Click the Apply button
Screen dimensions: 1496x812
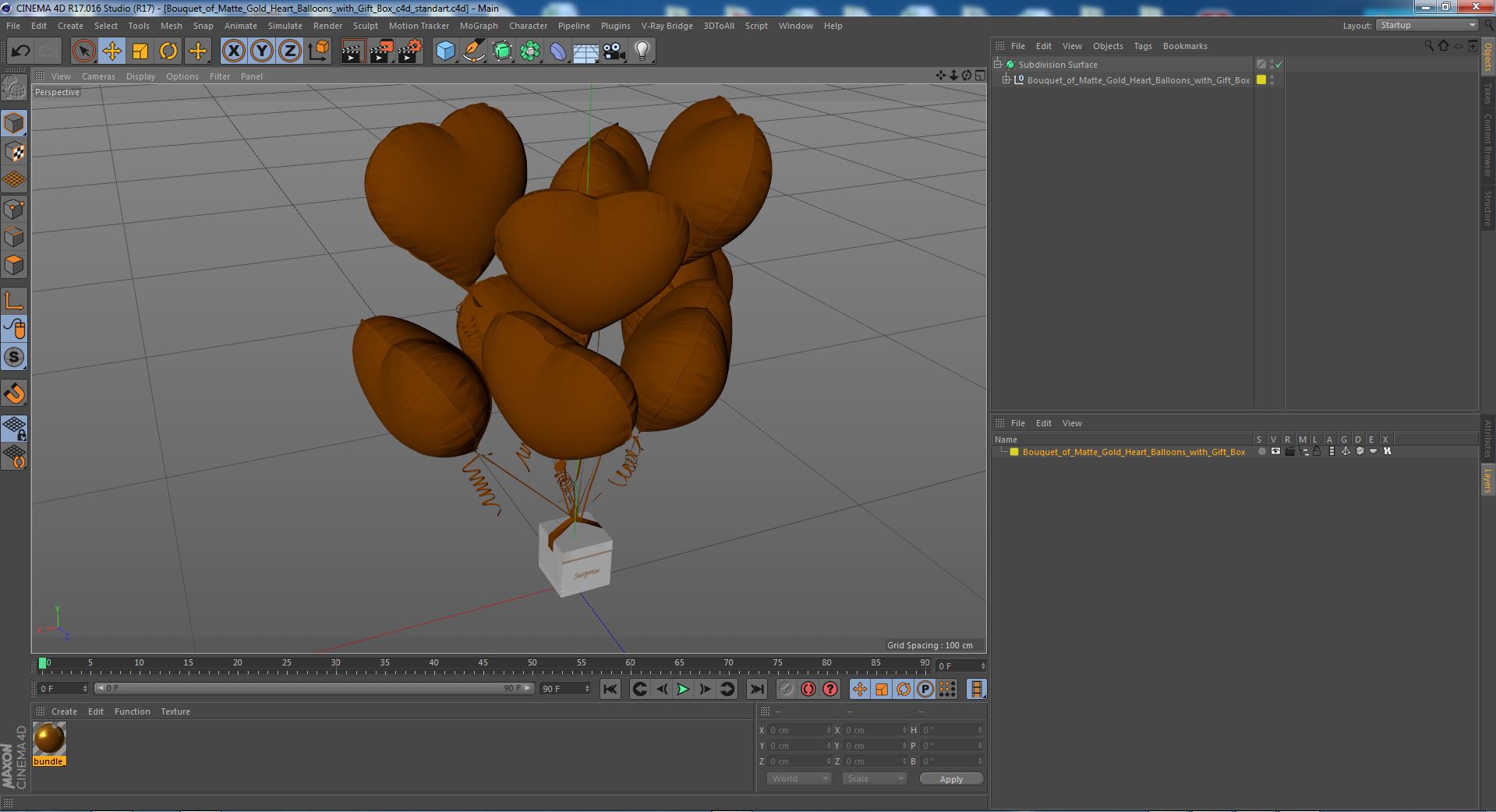[951, 779]
